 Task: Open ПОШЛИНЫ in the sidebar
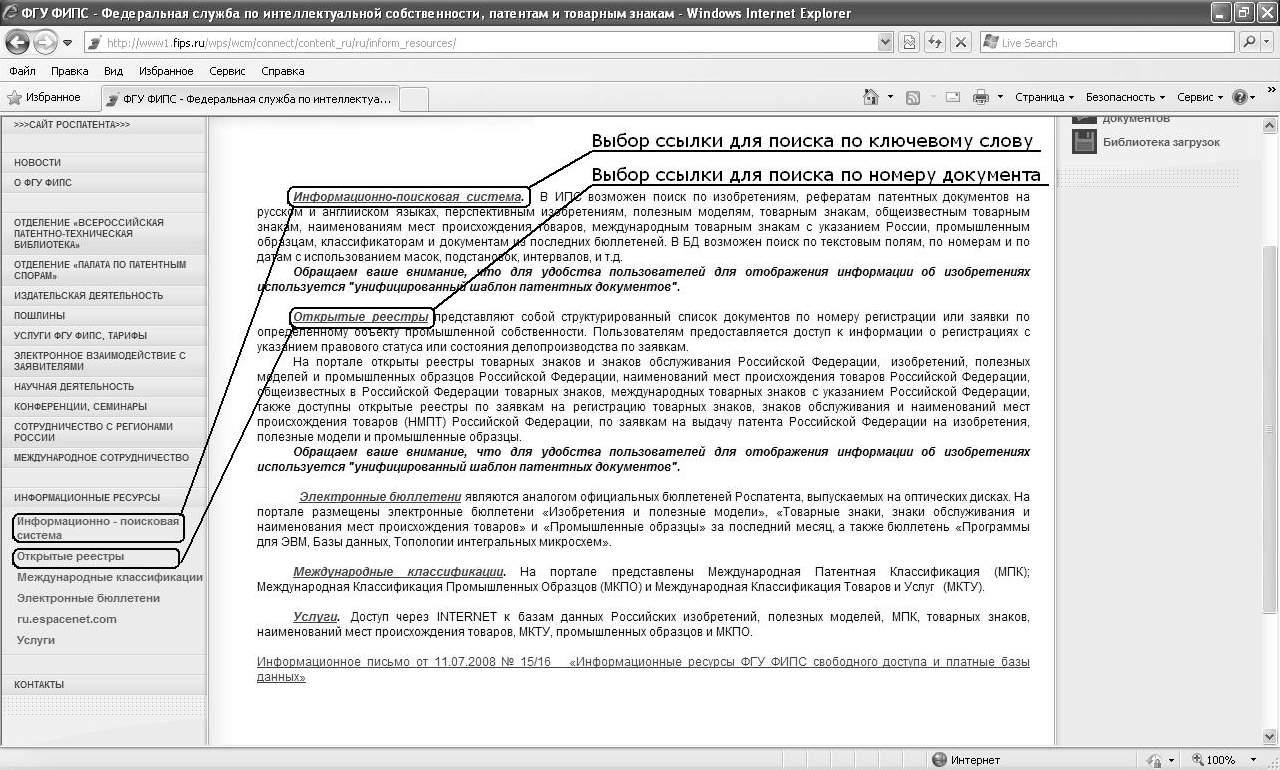point(40,315)
